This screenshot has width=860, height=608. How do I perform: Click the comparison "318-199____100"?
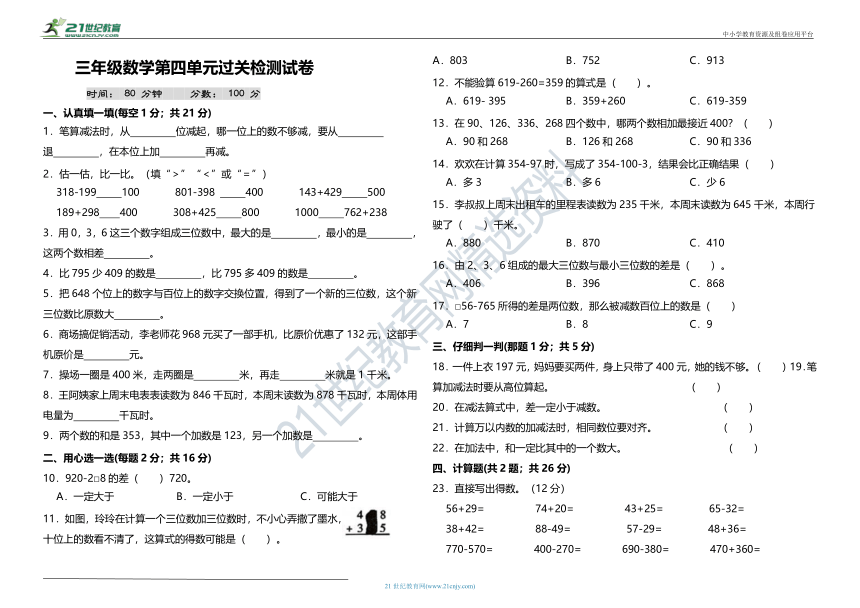[98, 192]
